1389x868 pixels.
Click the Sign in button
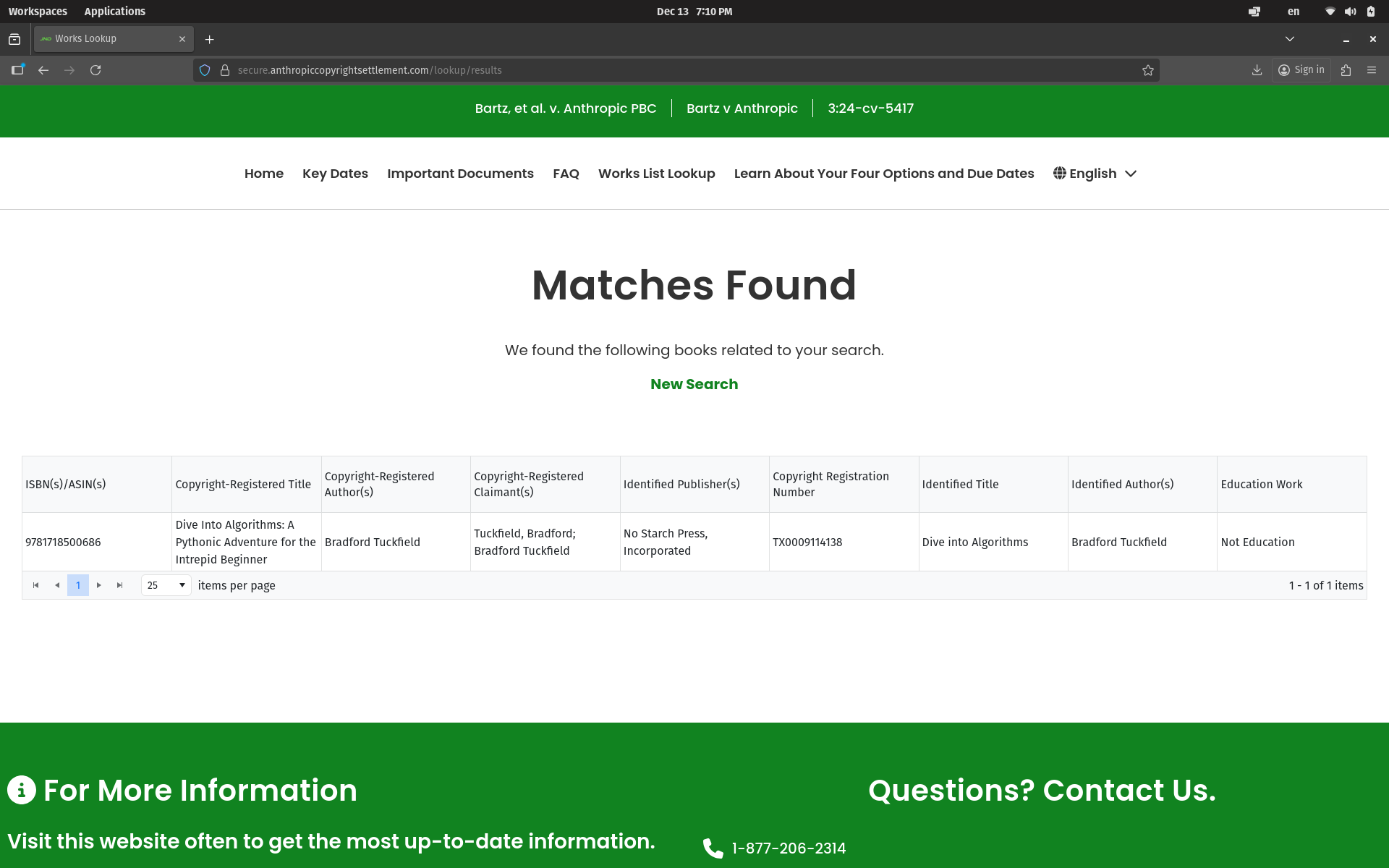1301,70
